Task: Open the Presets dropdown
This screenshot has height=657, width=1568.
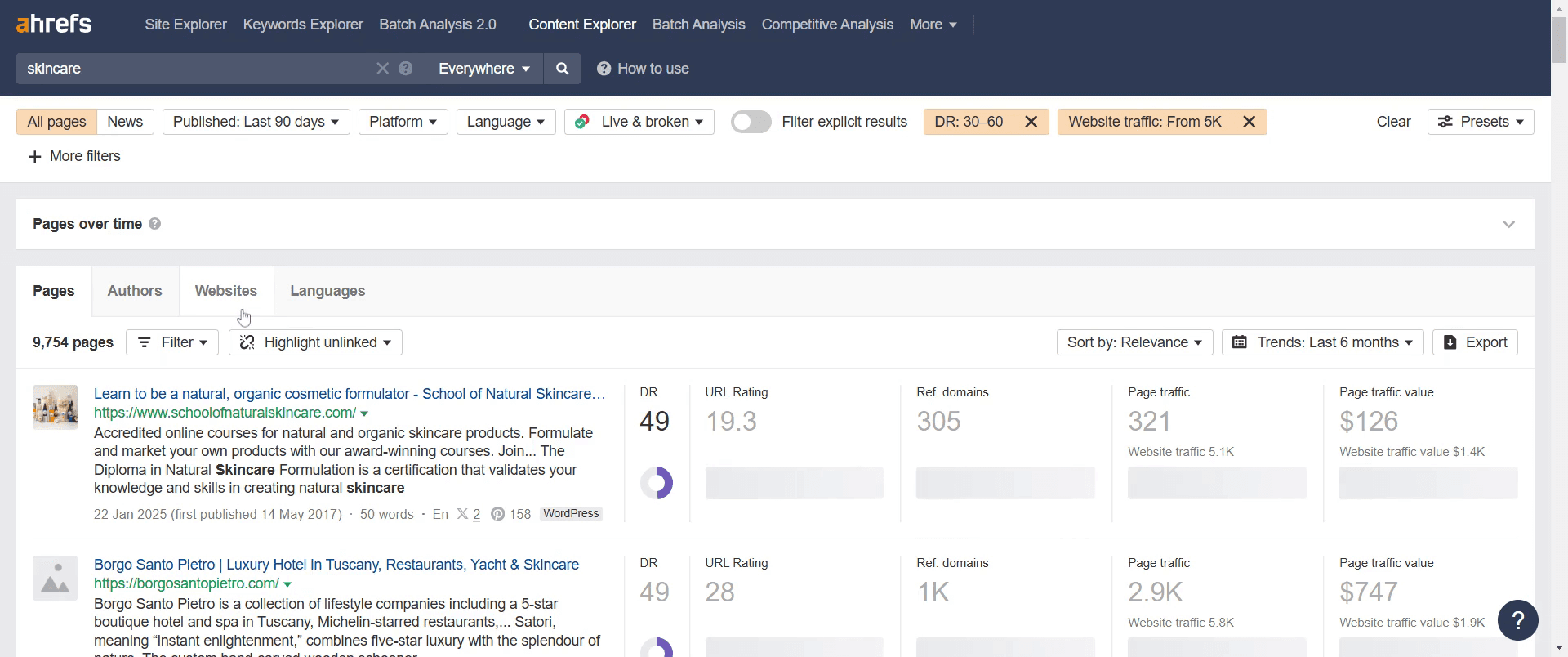Action: point(1481,122)
